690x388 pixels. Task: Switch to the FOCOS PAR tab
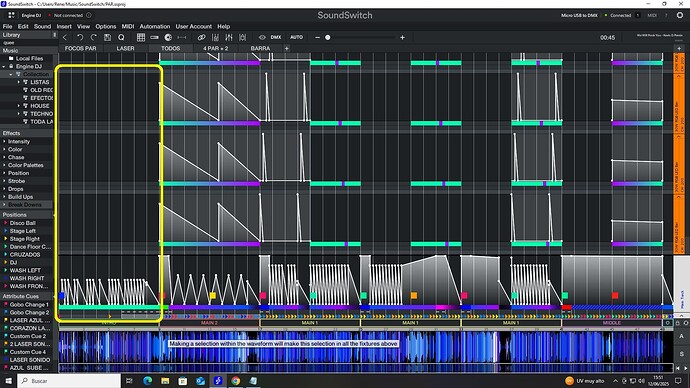point(81,48)
